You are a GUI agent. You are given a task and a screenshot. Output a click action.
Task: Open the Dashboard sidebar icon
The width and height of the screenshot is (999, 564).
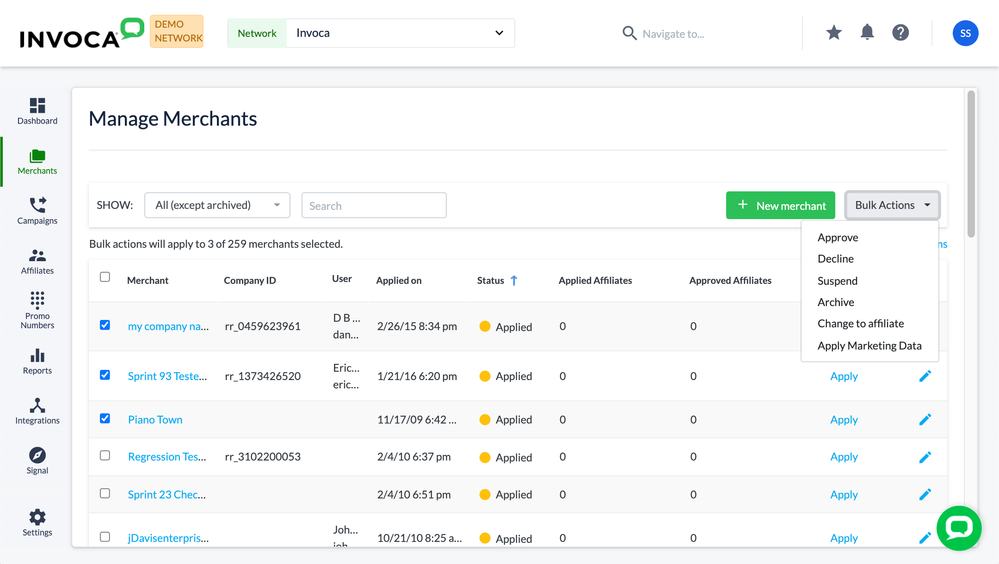37,111
